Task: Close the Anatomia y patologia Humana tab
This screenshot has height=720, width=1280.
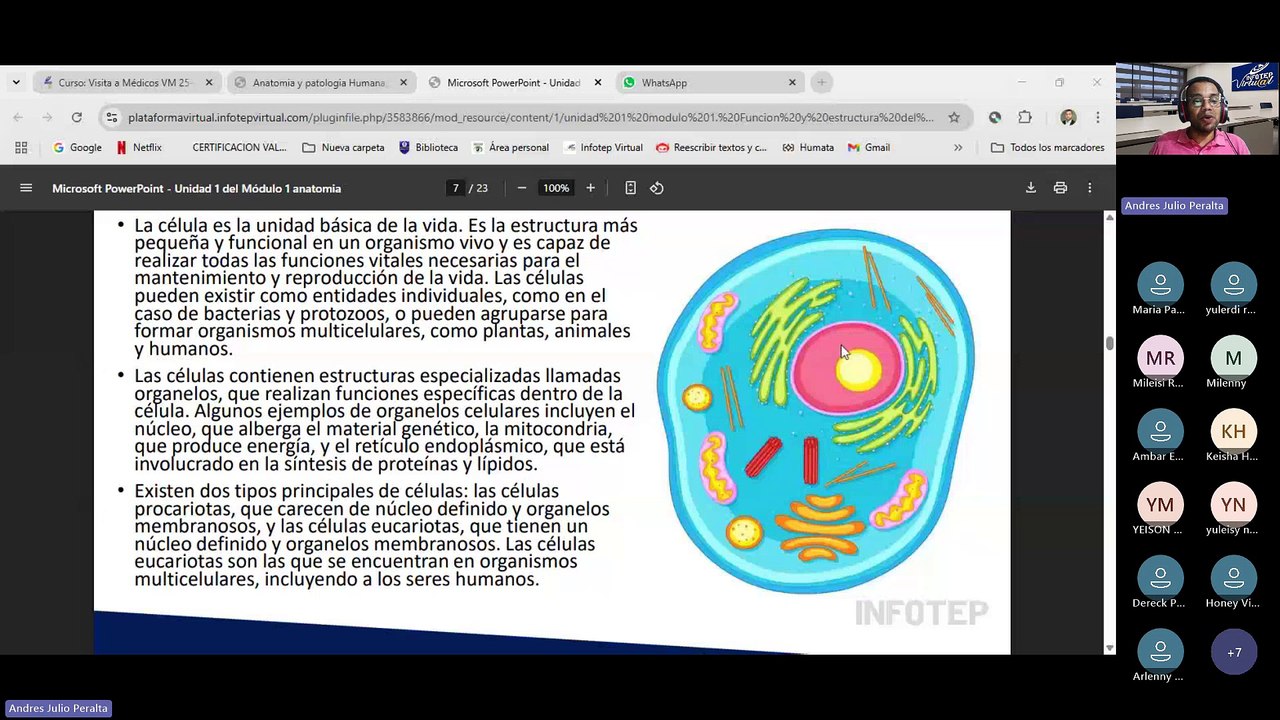Action: (404, 83)
